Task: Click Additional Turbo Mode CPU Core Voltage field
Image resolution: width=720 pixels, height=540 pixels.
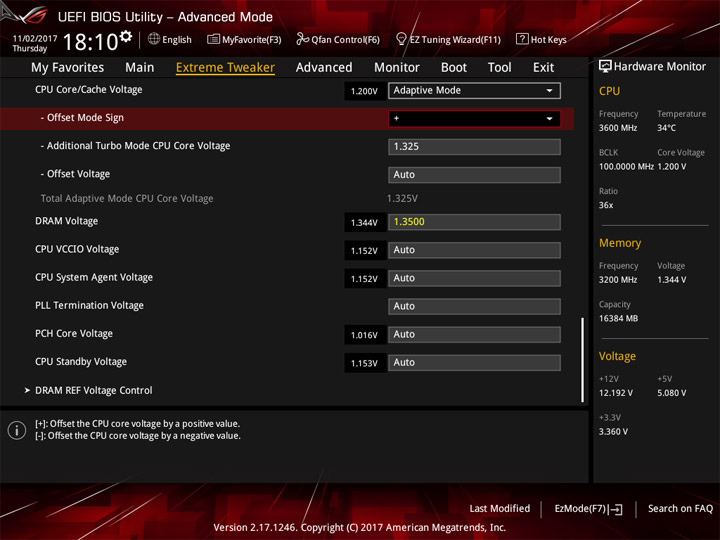Action: click(x=474, y=146)
